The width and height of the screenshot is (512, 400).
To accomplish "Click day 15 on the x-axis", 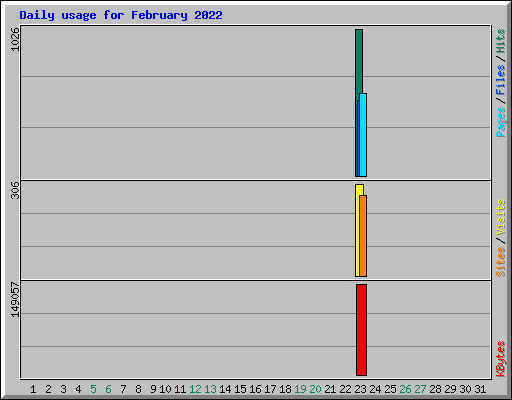I will [240, 389].
